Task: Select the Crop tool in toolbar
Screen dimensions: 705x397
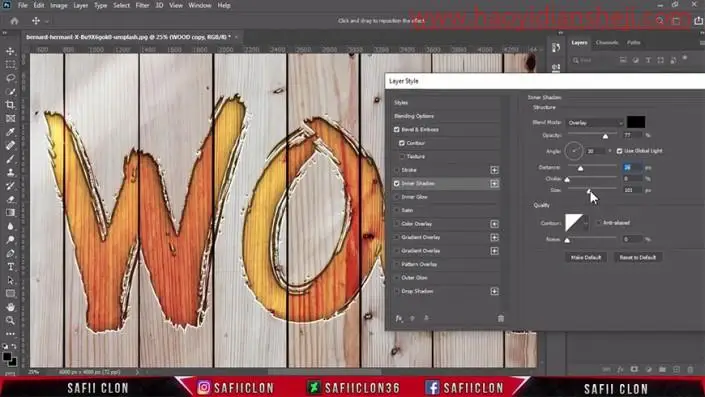Action: (10, 105)
